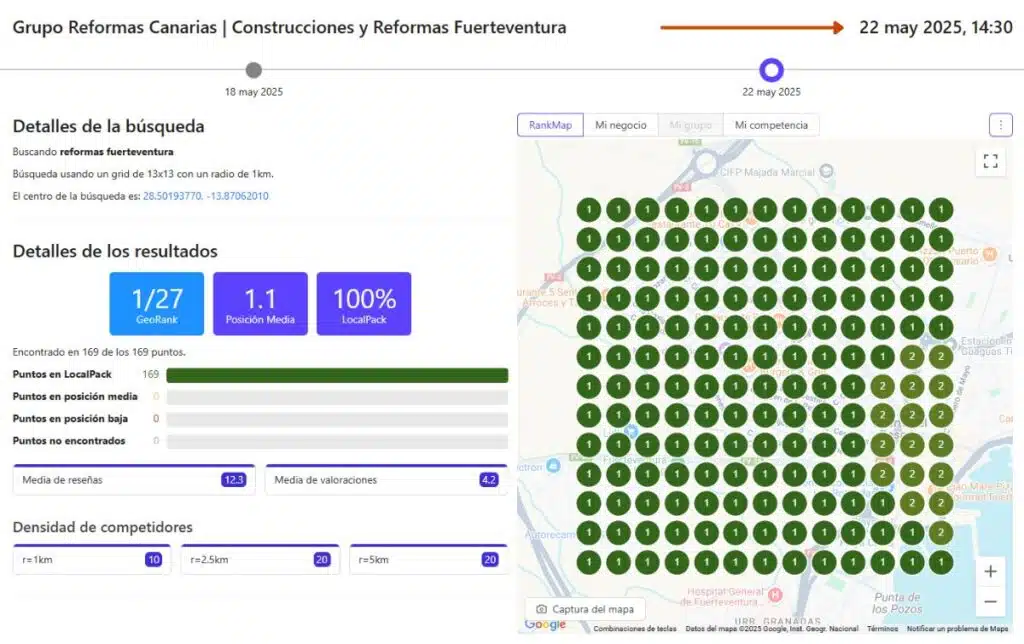The image size is (1024, 644).
Task: Select the 22 may 2025 timeline point
Action: pyautogui.click(x=771, y=70)
